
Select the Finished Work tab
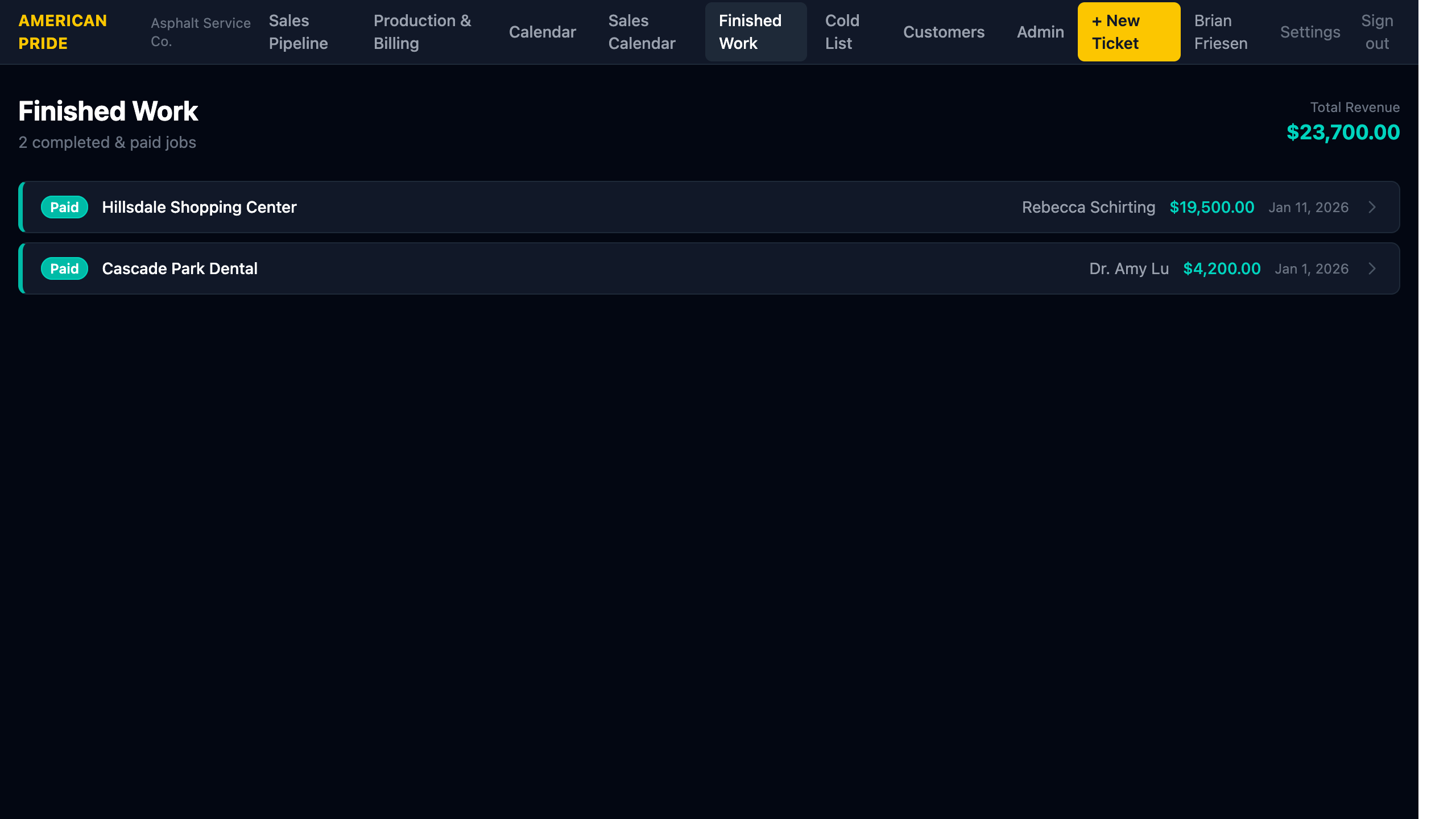pos(756,32)
